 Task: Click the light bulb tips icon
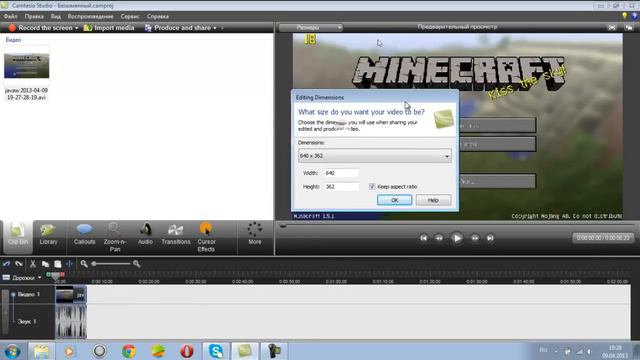(x=624, y=16)
